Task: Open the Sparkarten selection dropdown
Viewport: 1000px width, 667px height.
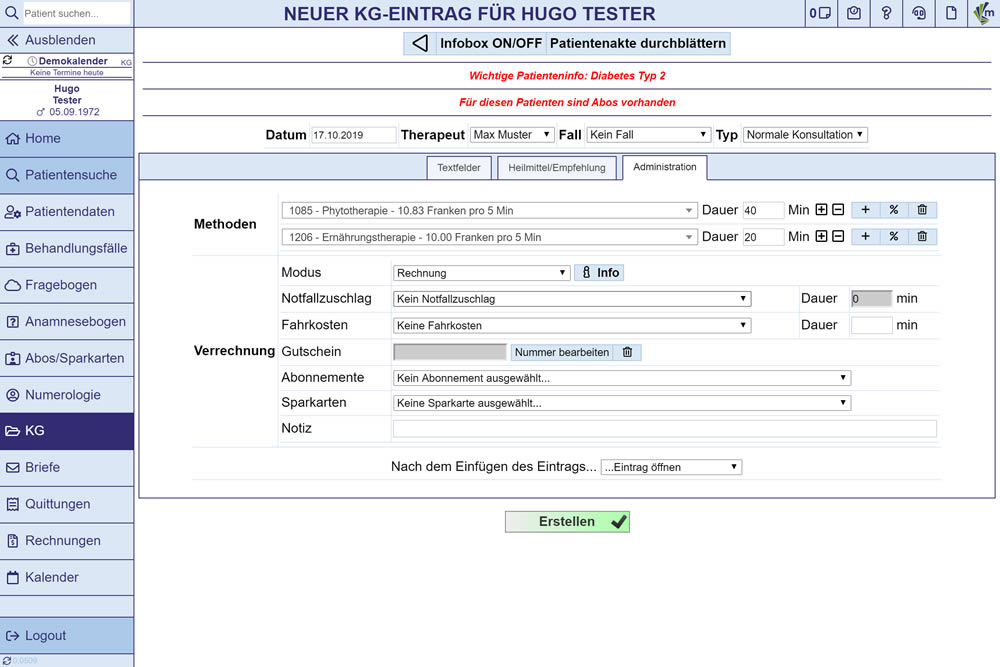Action: tap(621, 403)
